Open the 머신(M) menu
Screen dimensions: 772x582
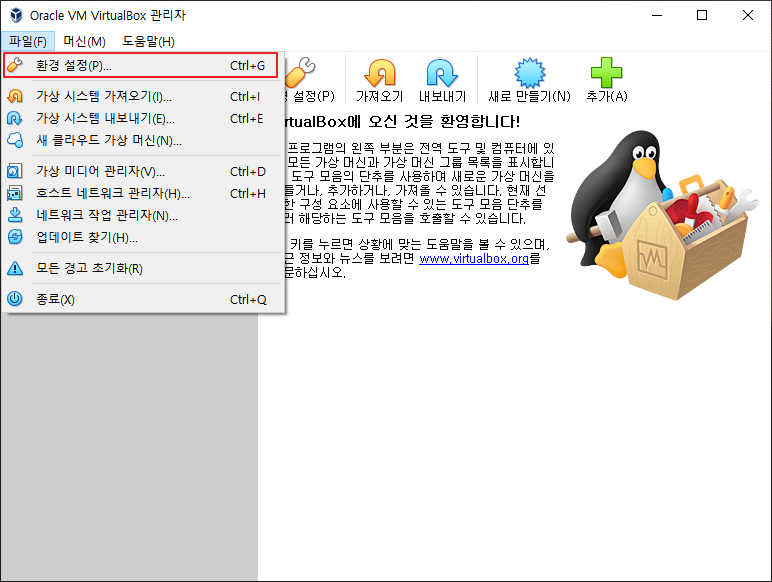click(85, 41)
